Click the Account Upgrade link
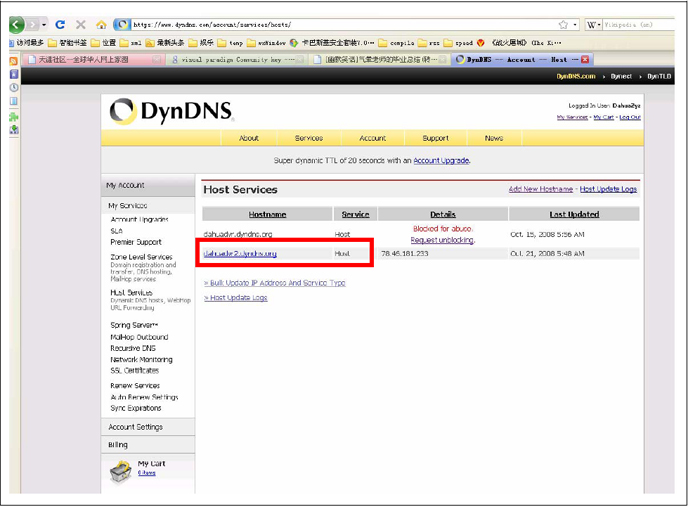 tap(441, 161)
